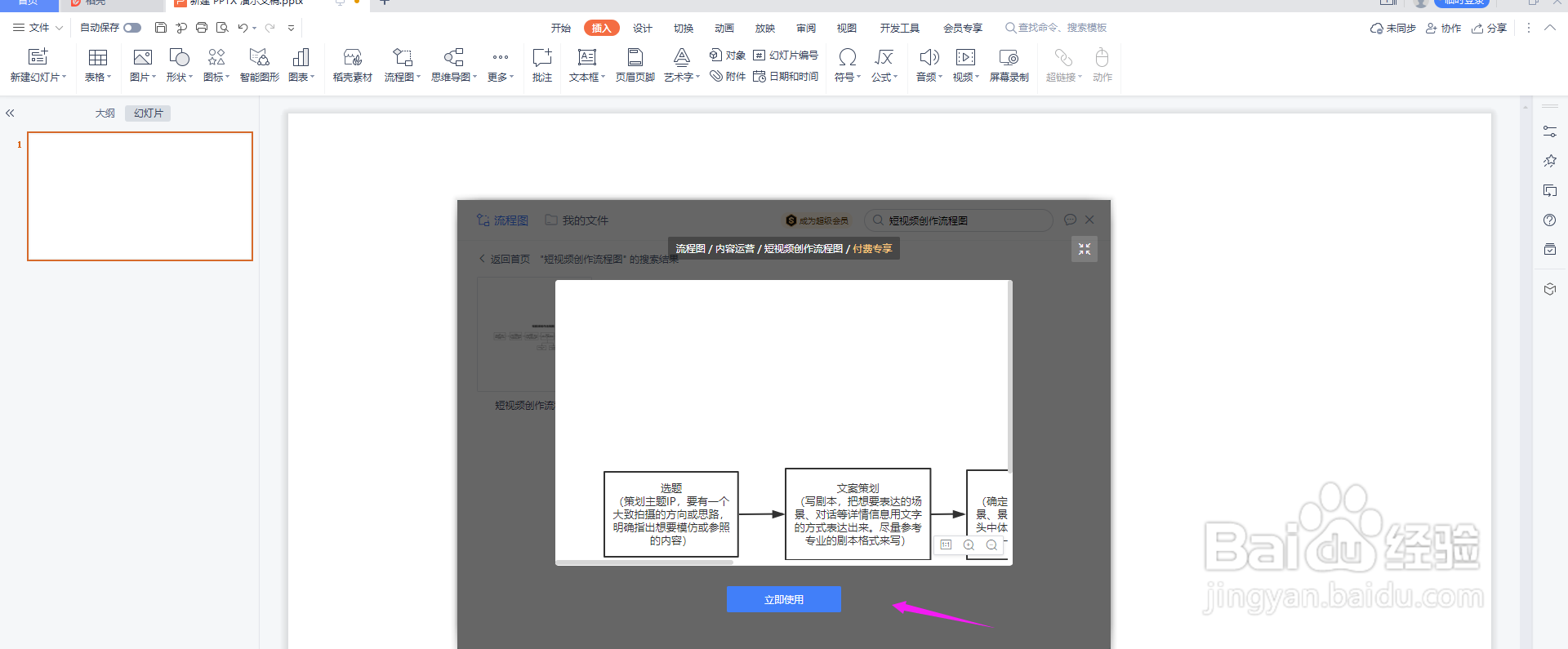This screenshot has height=649, width=1568.
Task: Open the undo history dropdown arrow
Action: 255,28
